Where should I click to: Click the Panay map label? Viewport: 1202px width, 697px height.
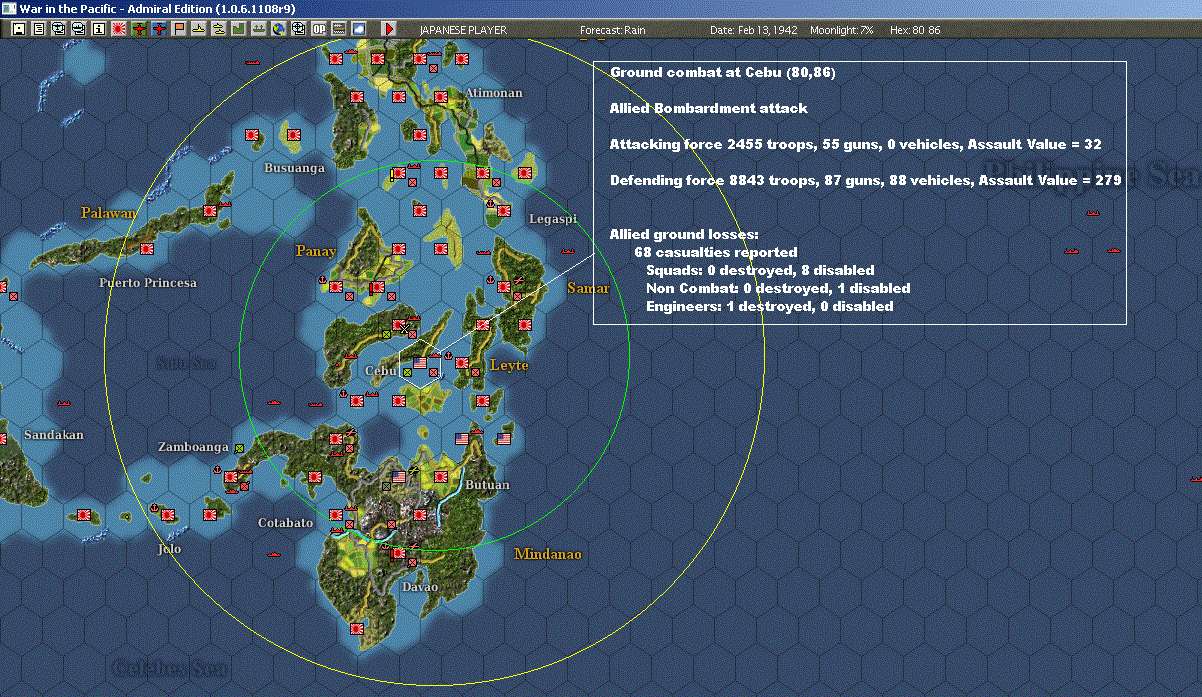click(315, 251)
